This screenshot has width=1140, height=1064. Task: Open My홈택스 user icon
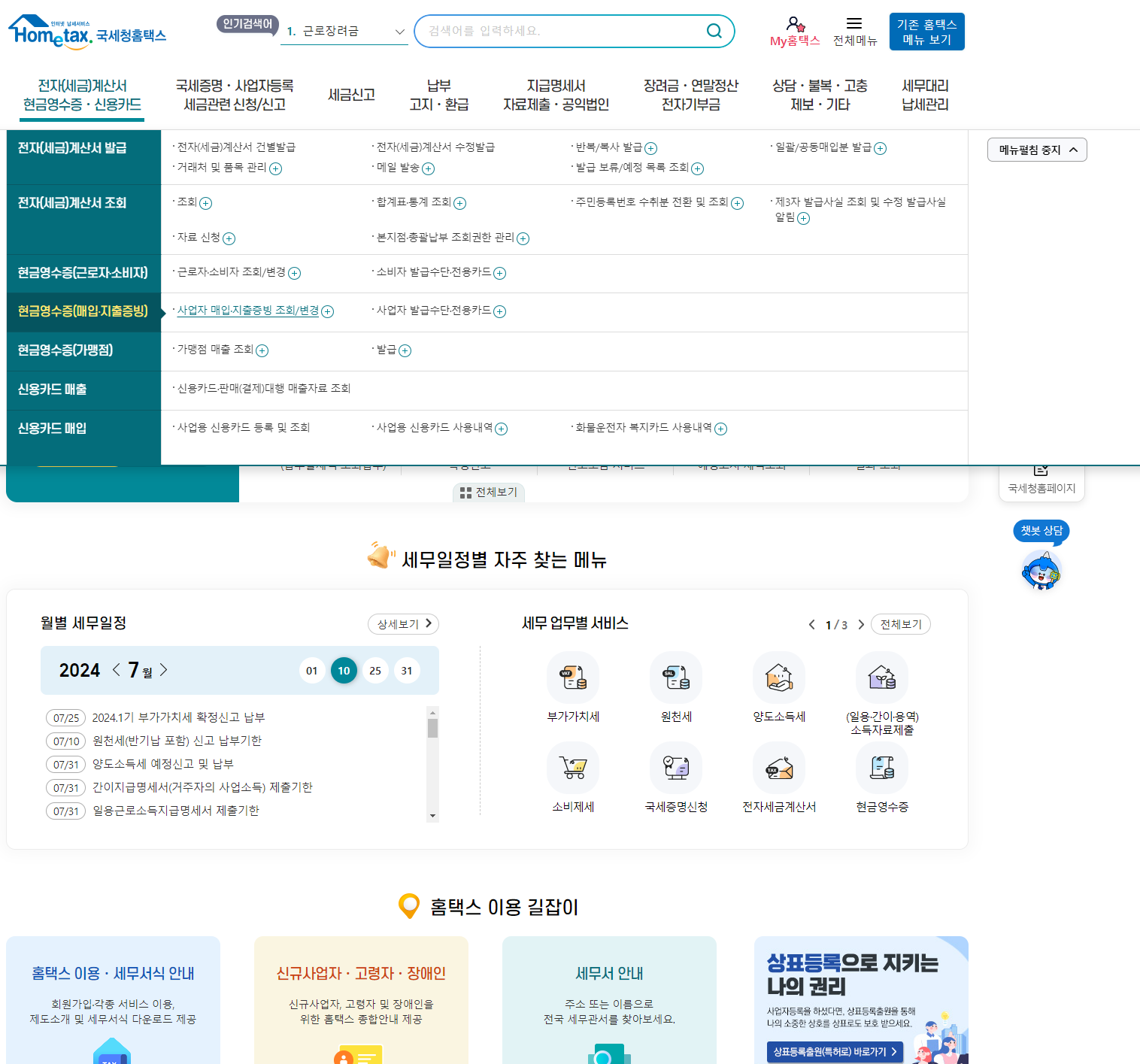(795, 24)
